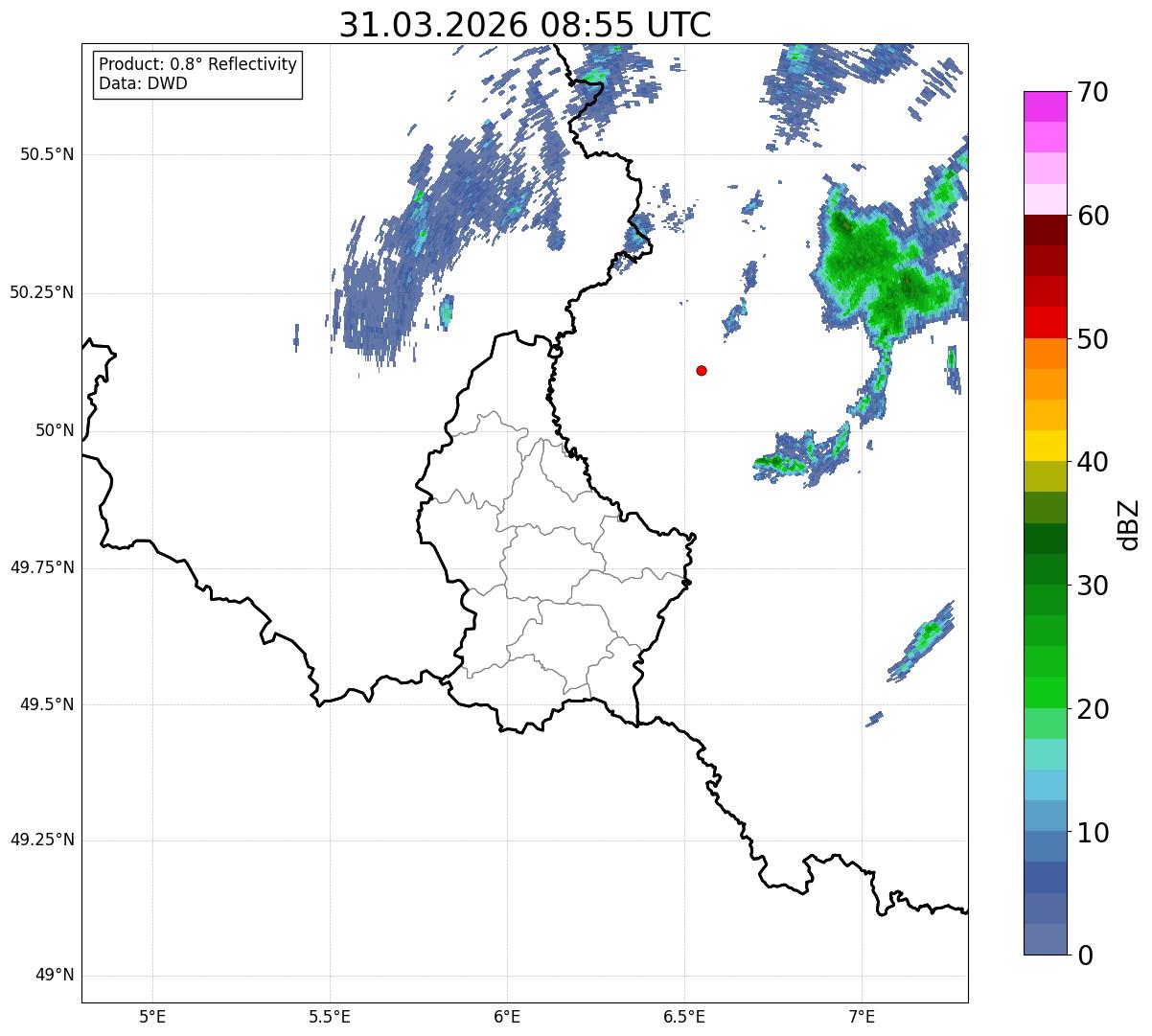Click the 49.5°N latitude label
1152x1036 pixels.
point(47,704)
